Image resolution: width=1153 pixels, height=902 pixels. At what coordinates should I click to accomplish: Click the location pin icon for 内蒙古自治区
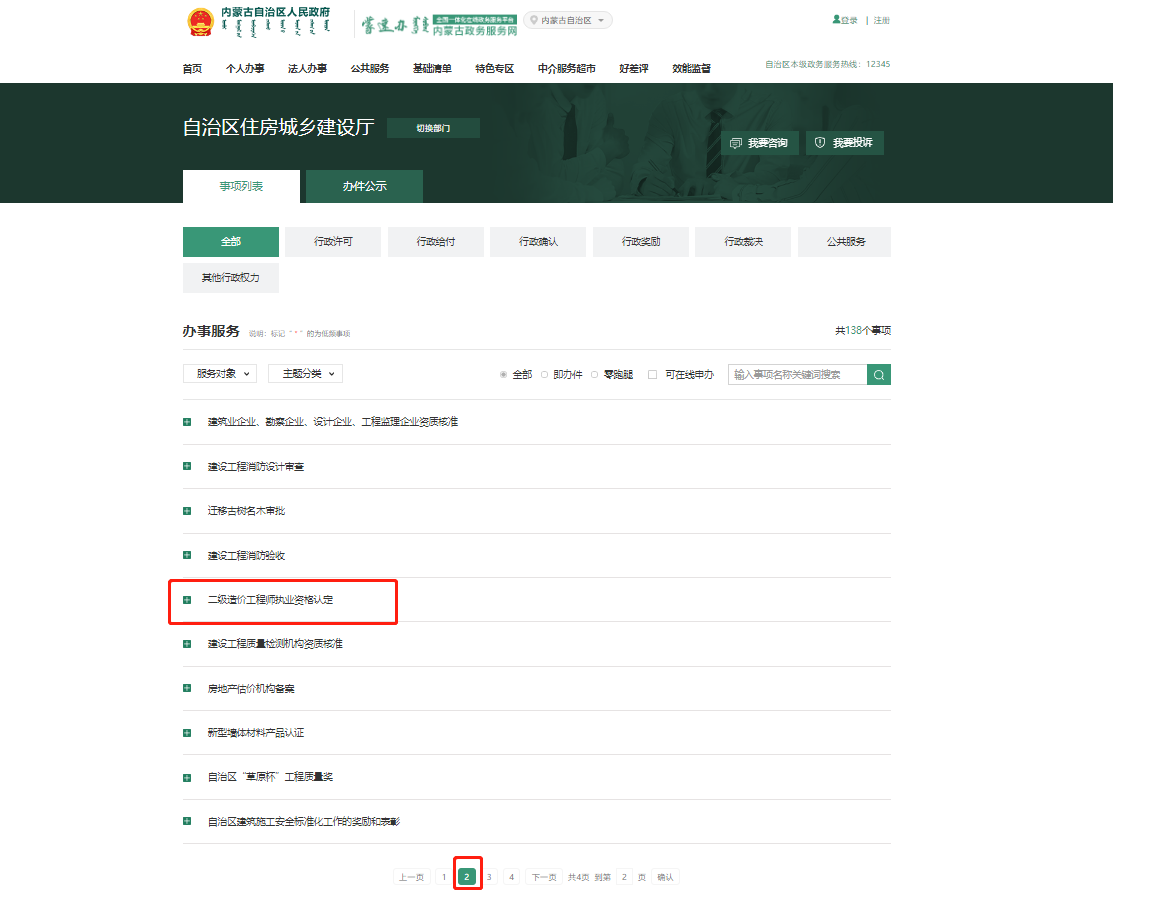[x=534, y=20]
